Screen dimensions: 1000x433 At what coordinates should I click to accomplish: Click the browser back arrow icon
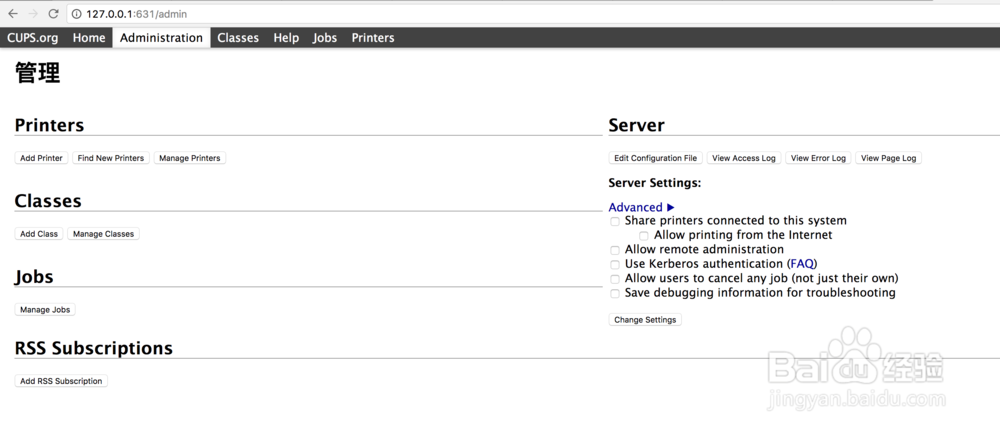coord(12,14)
